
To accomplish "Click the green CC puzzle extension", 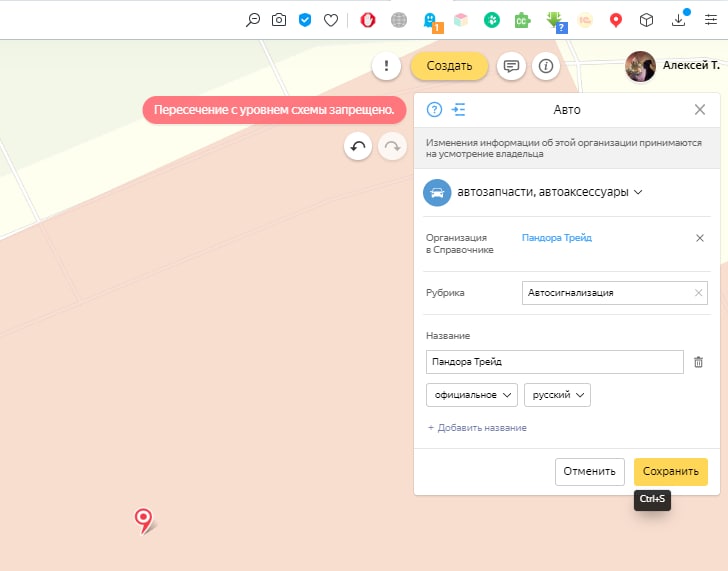I will click(x=522, y=20).
